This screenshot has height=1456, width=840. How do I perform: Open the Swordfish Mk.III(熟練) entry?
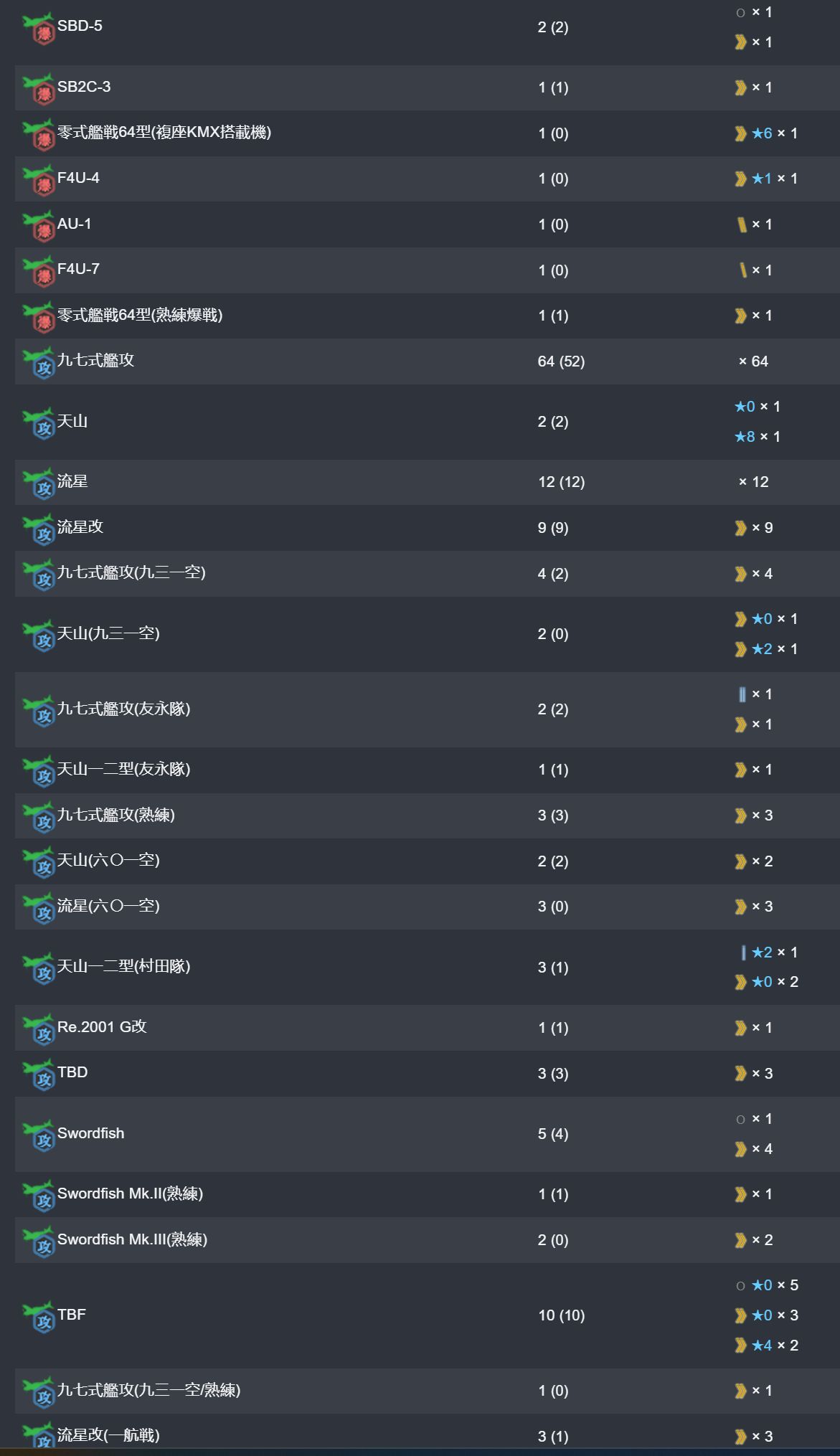[x=132, y=1239]
